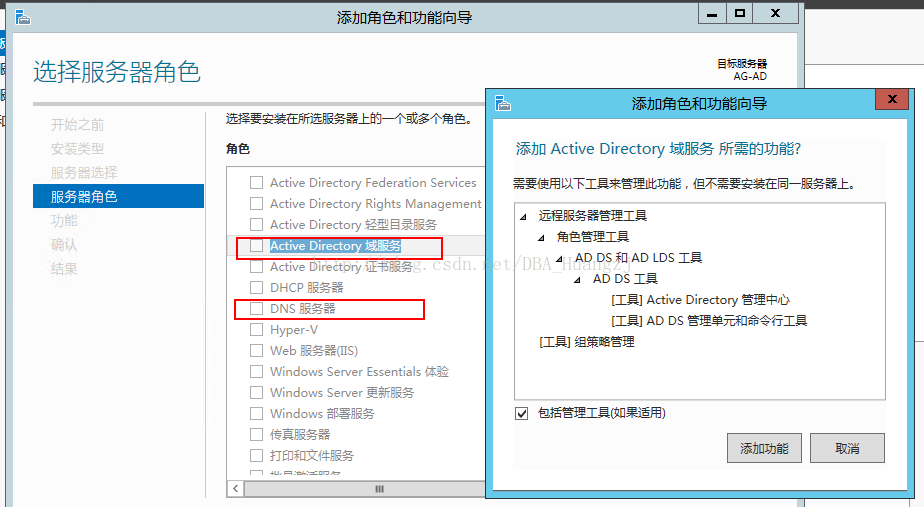This screenshot has height=507, width=924.
Task: Check DNS 服务器 role
Action: pos(256,308)
